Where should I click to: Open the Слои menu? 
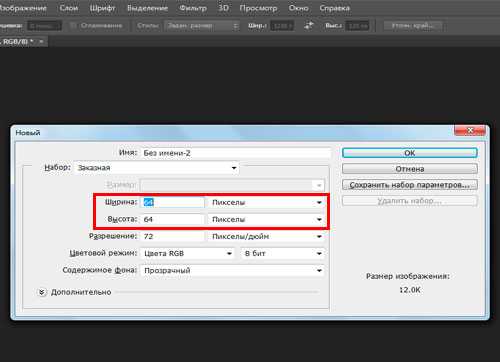pyautogui.click(x=69, y=8)
